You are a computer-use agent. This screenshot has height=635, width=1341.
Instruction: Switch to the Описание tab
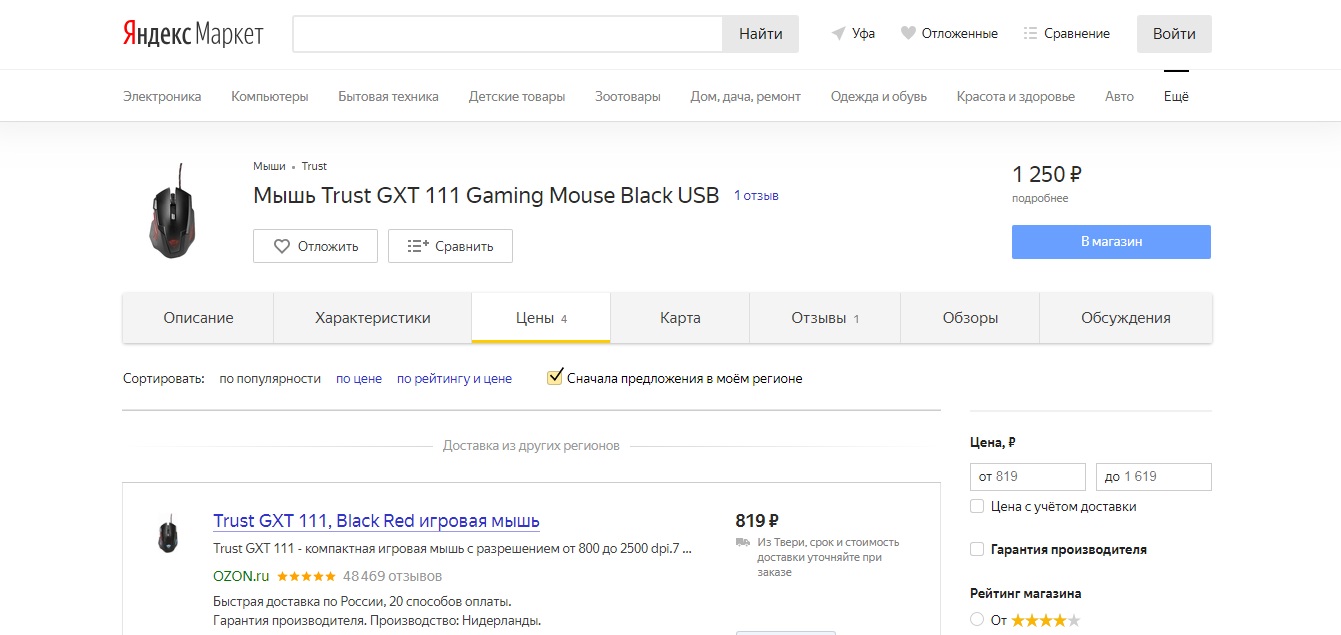point(198,318)
